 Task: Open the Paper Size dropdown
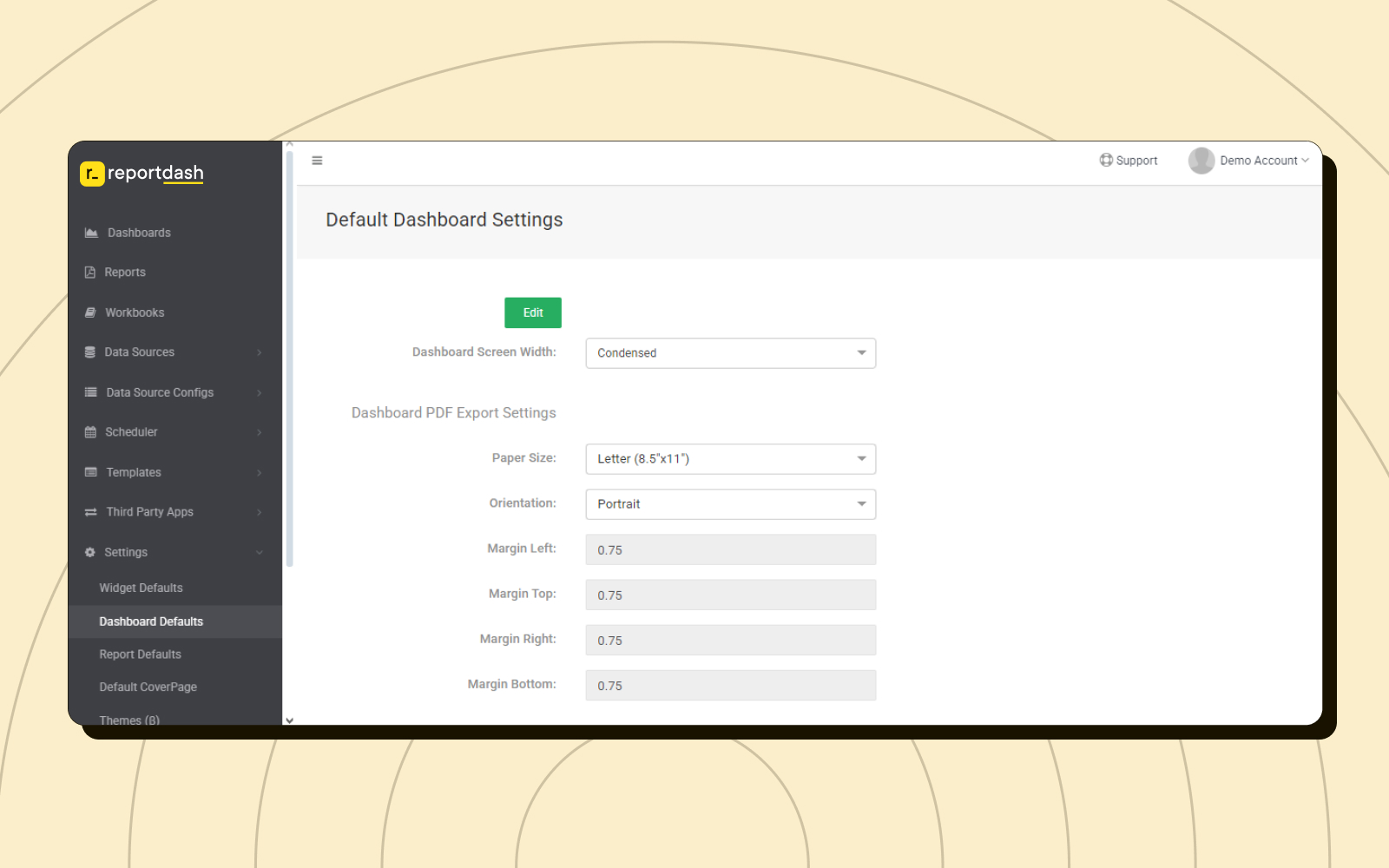731,459
